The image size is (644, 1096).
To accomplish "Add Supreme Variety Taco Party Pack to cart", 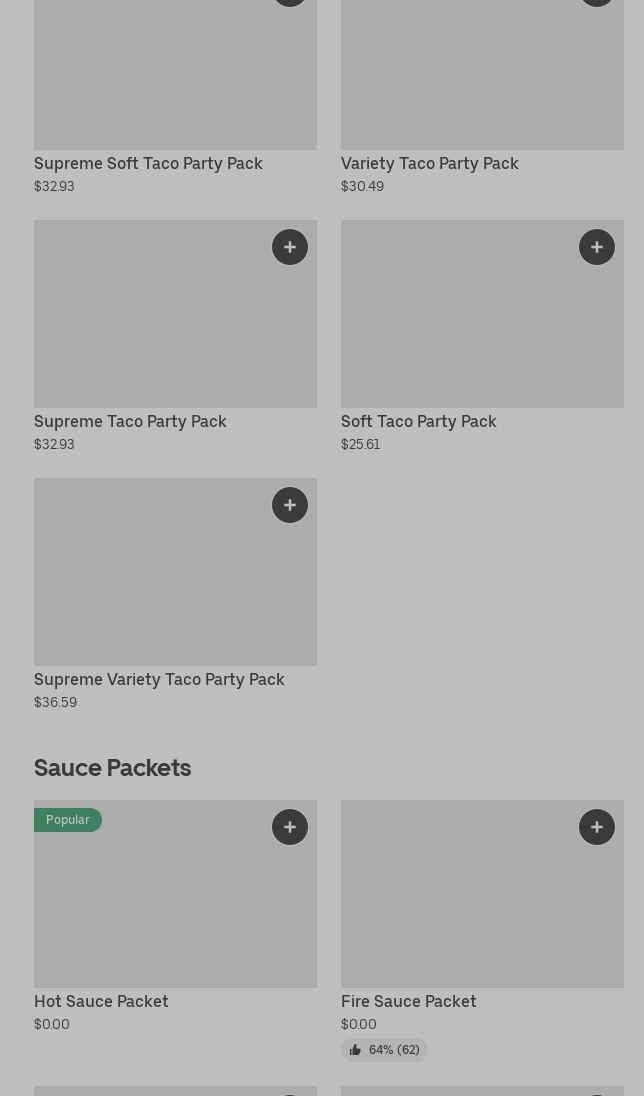I will [290, 505].
